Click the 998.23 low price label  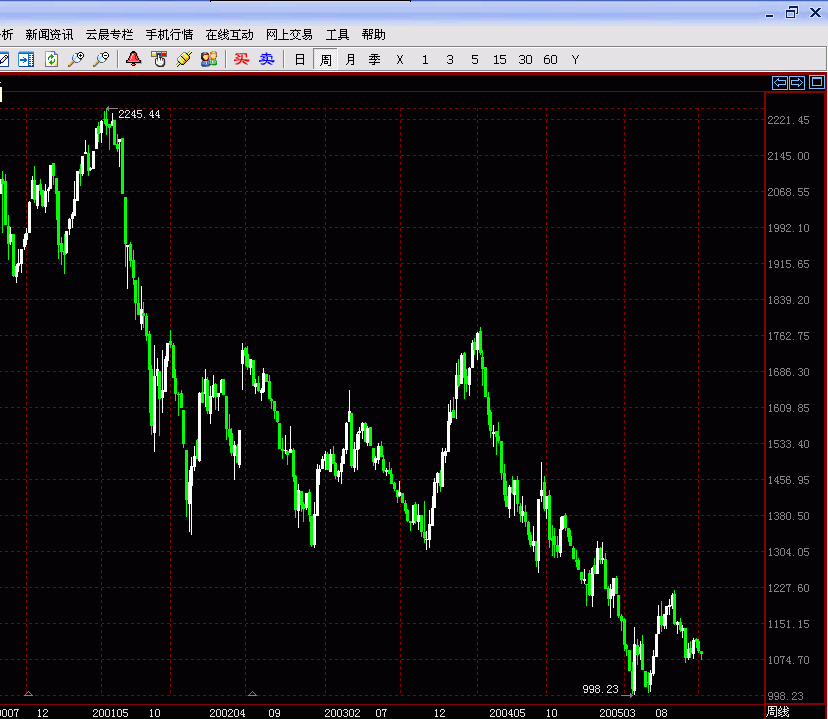(600, 689)
